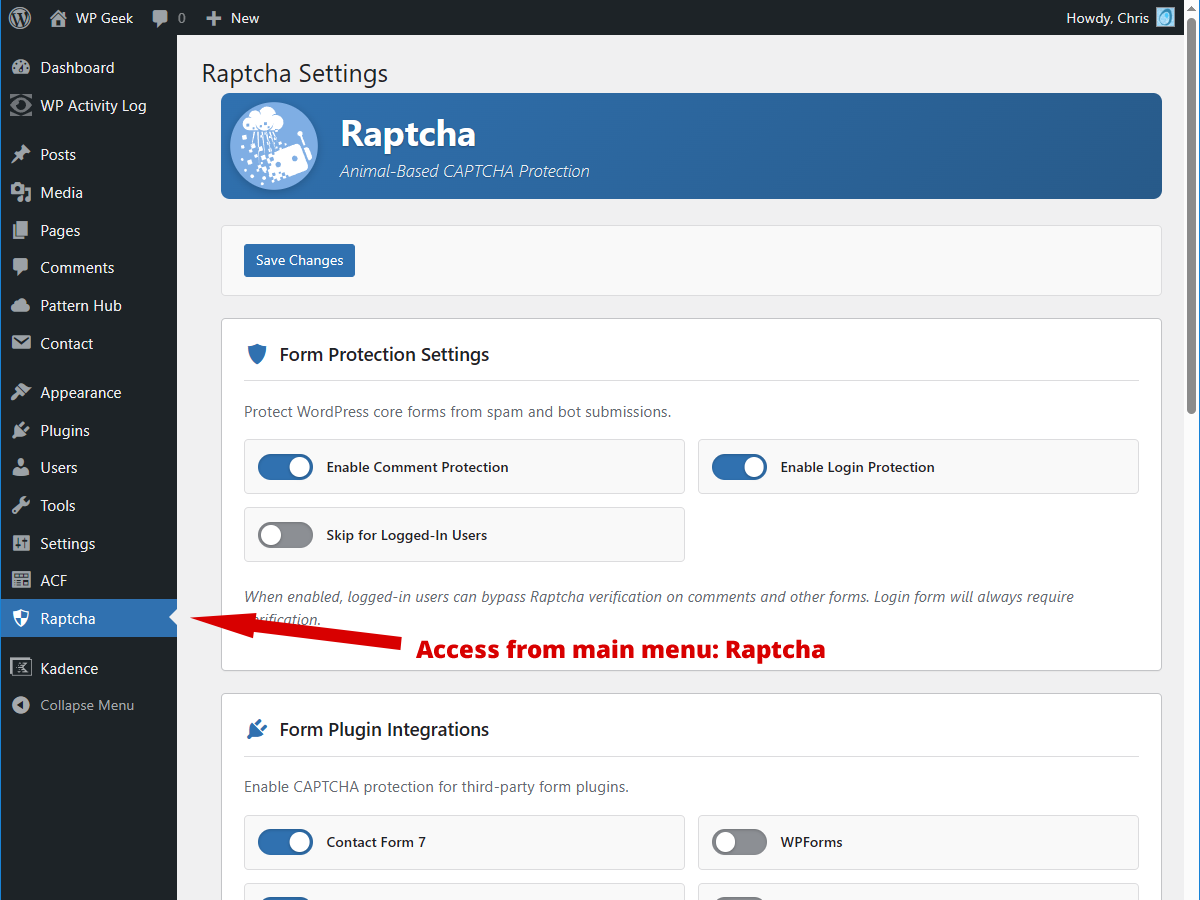Image resolution: width=1200 pixels, height=900 pixels.
Task: Collapse the admin sidebar menu
Action: (x=73, y=705)
